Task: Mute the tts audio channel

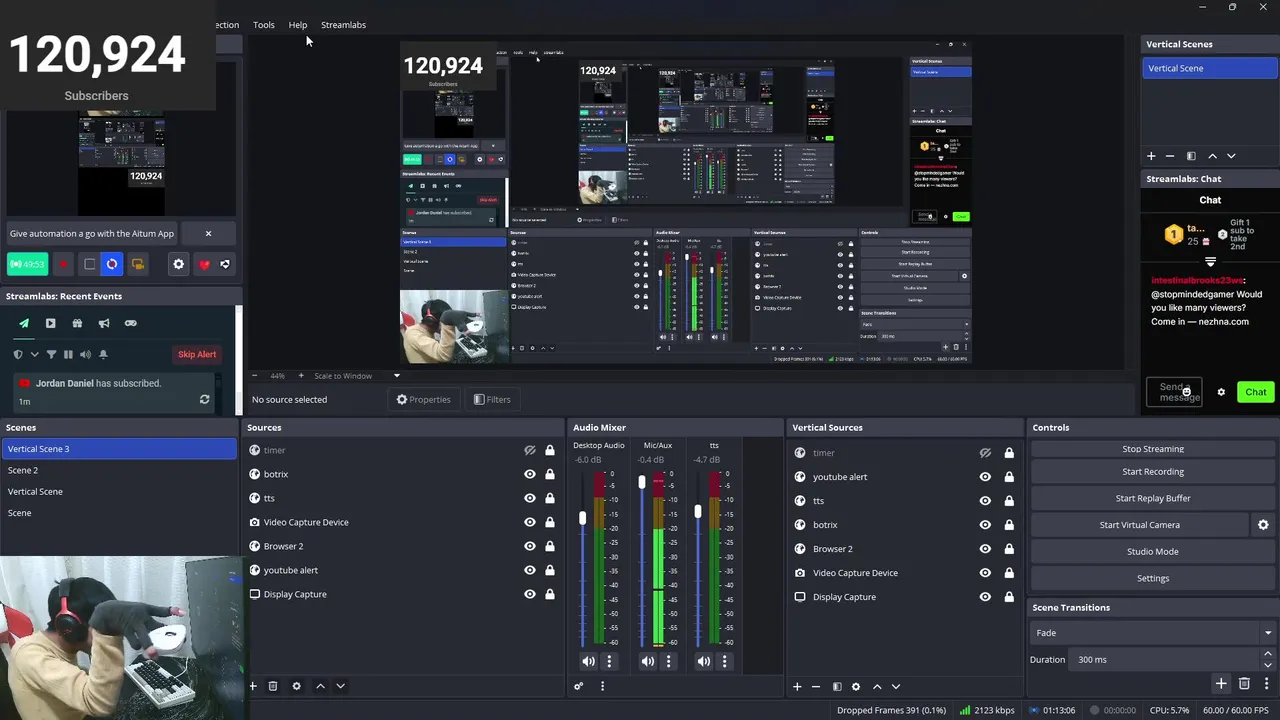Action: pos(704,661)
